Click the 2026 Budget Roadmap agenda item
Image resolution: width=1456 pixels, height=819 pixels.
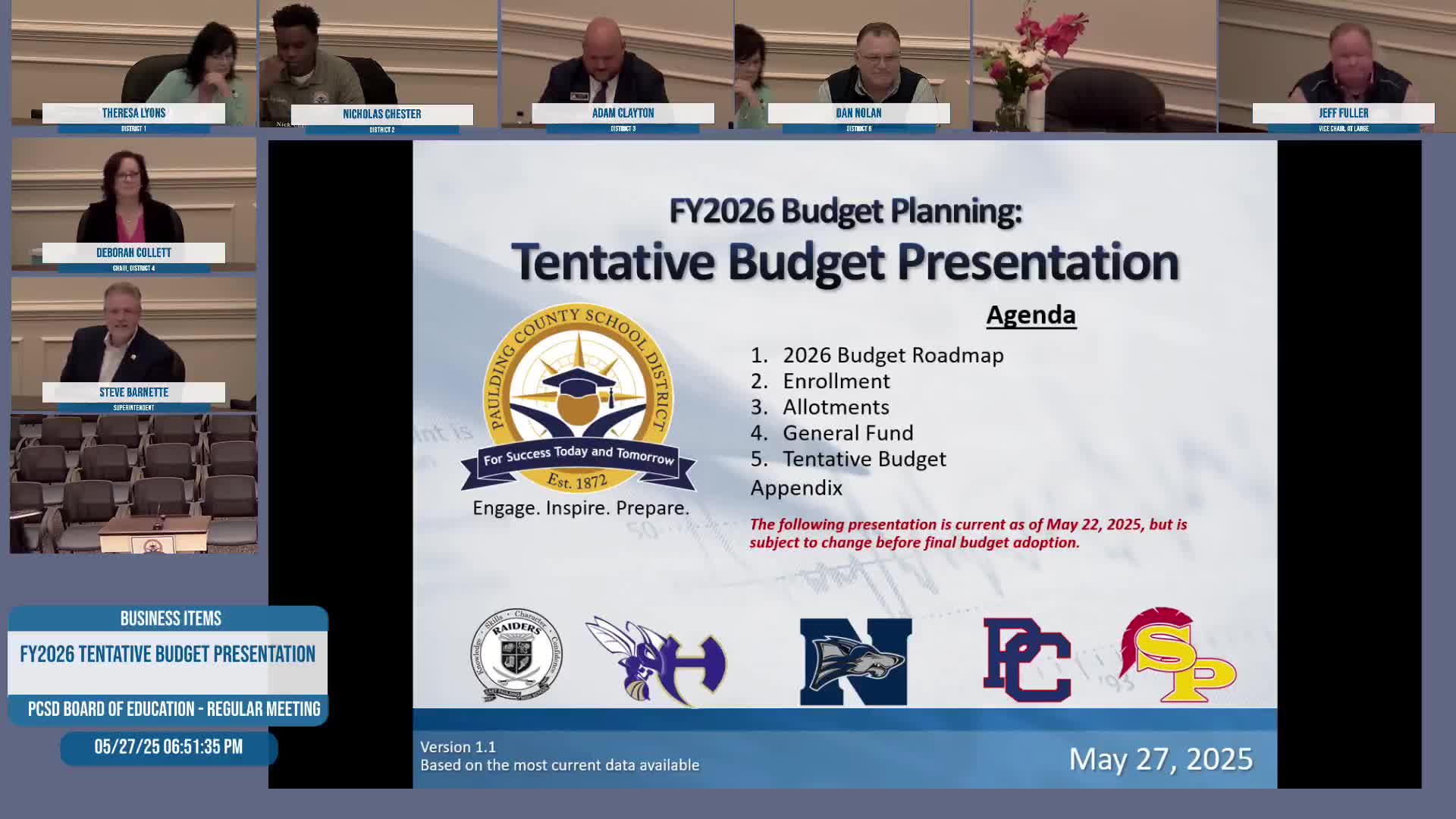point(893,355)
